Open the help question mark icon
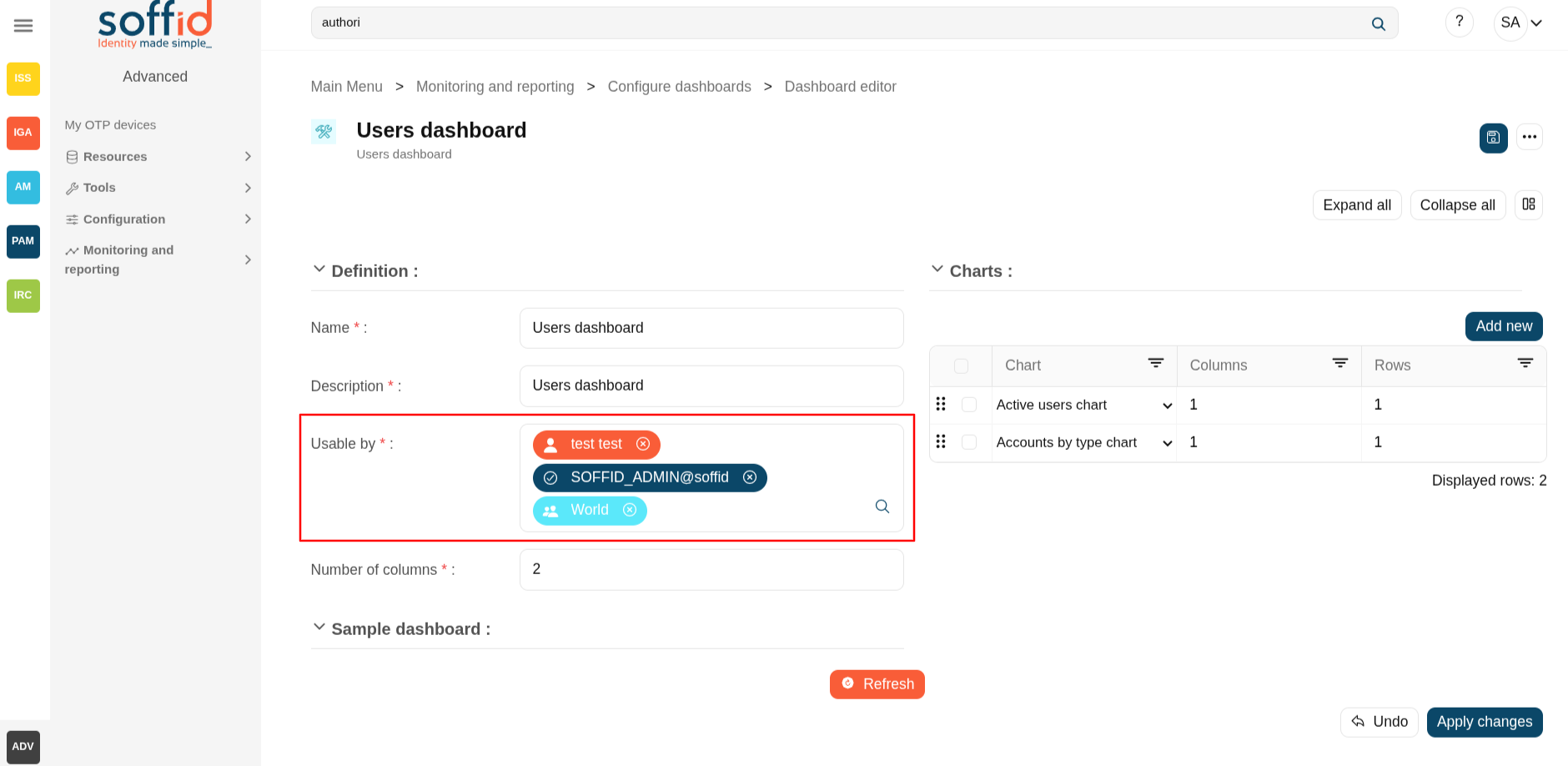Image resolution: width=1568 pixels, height=766 pixels. 1459,23
